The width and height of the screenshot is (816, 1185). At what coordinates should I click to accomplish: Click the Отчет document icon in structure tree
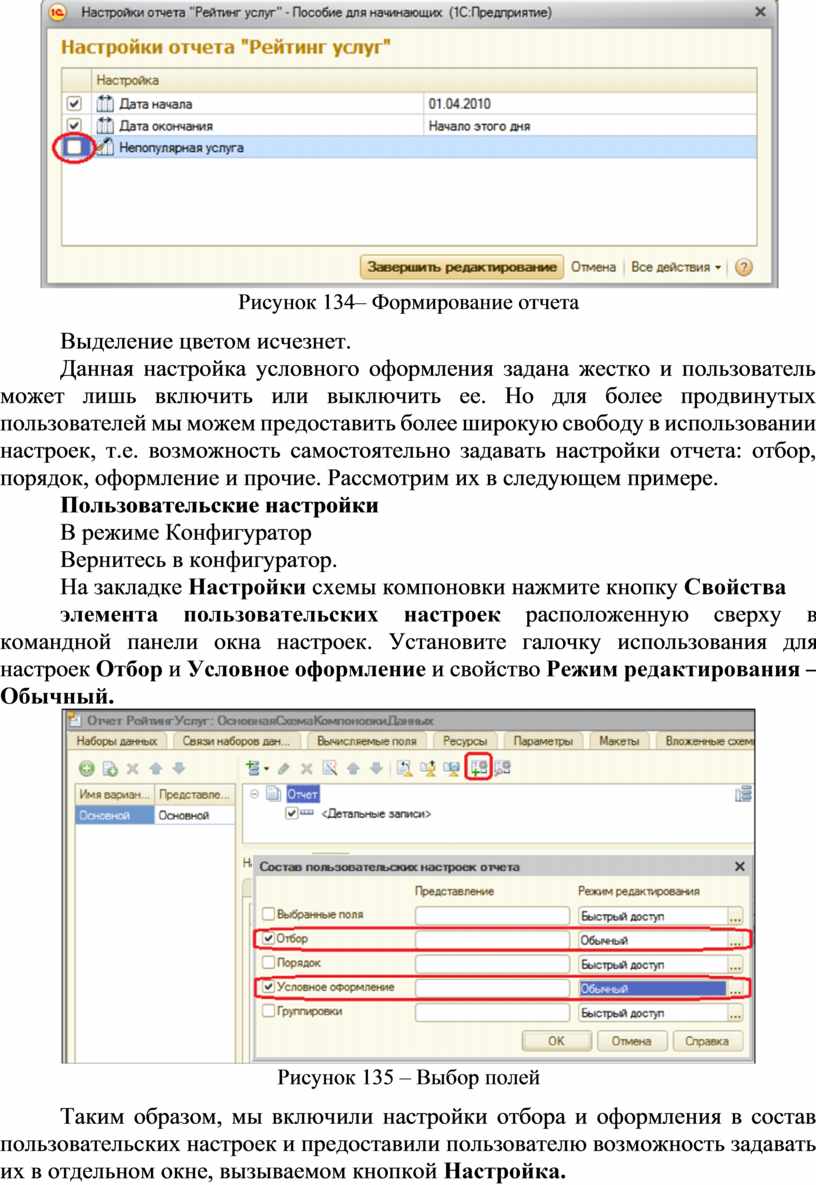coord(274,794)
